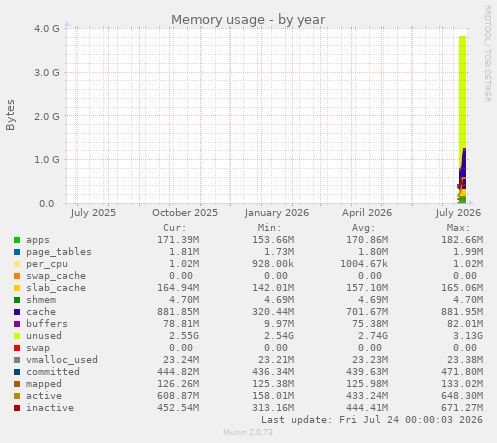Click the cache max value 881.95M
497x443 pixels.
point(462,312)
